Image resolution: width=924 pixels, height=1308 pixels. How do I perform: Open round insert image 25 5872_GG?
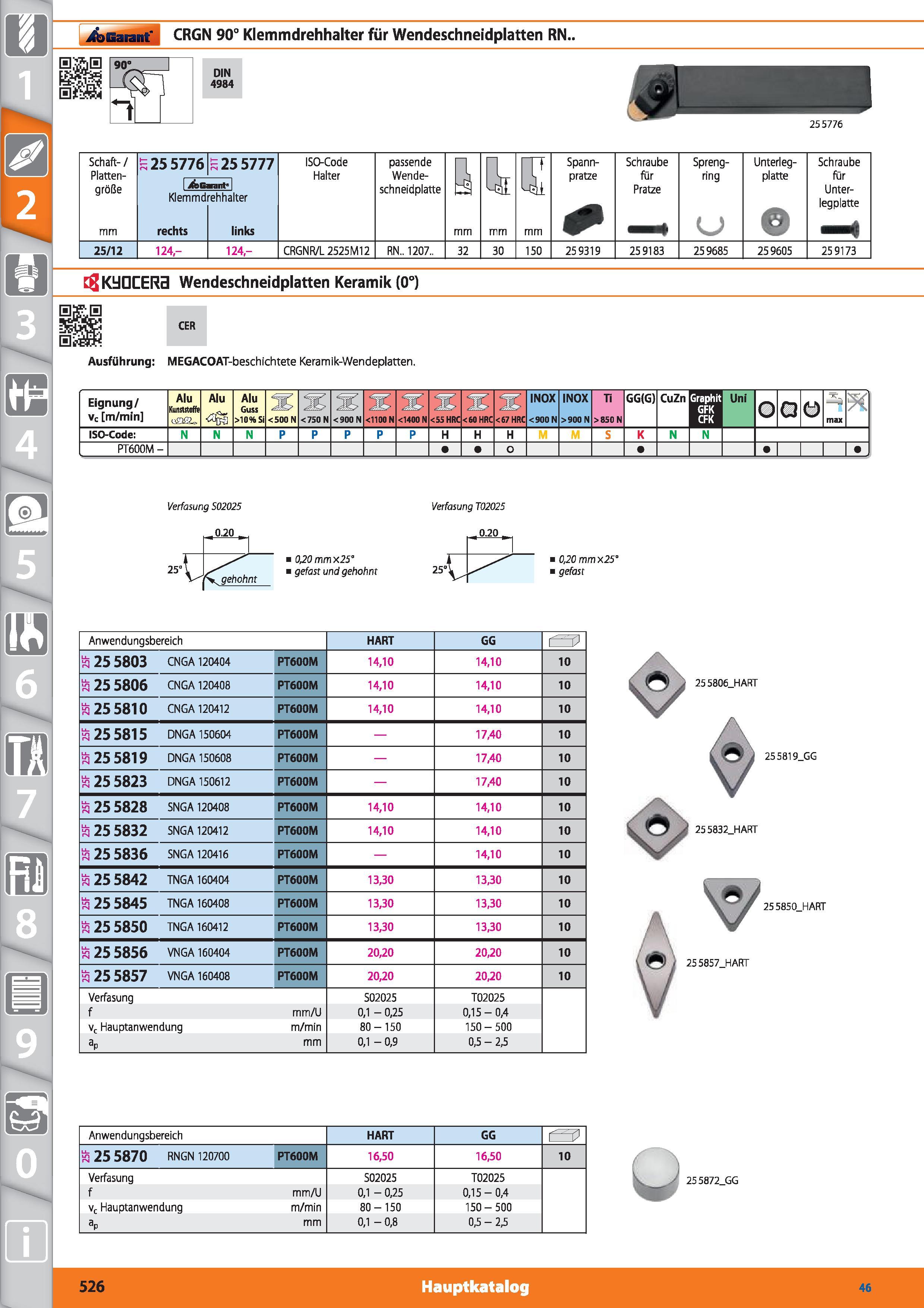point(656,1174)
